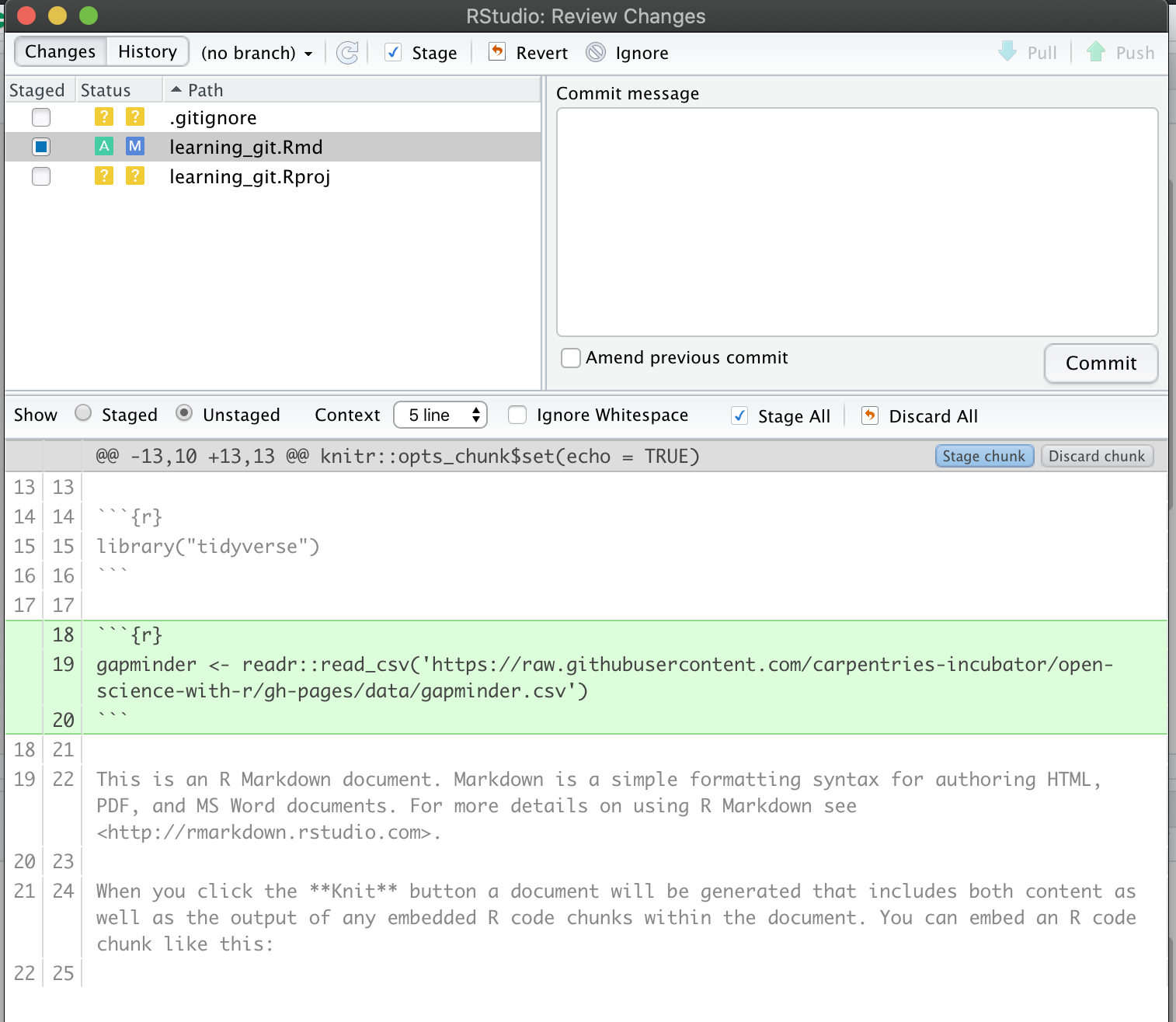Enable Amend previous commit checkbox

pyautogui.click(x=571, y=358)
